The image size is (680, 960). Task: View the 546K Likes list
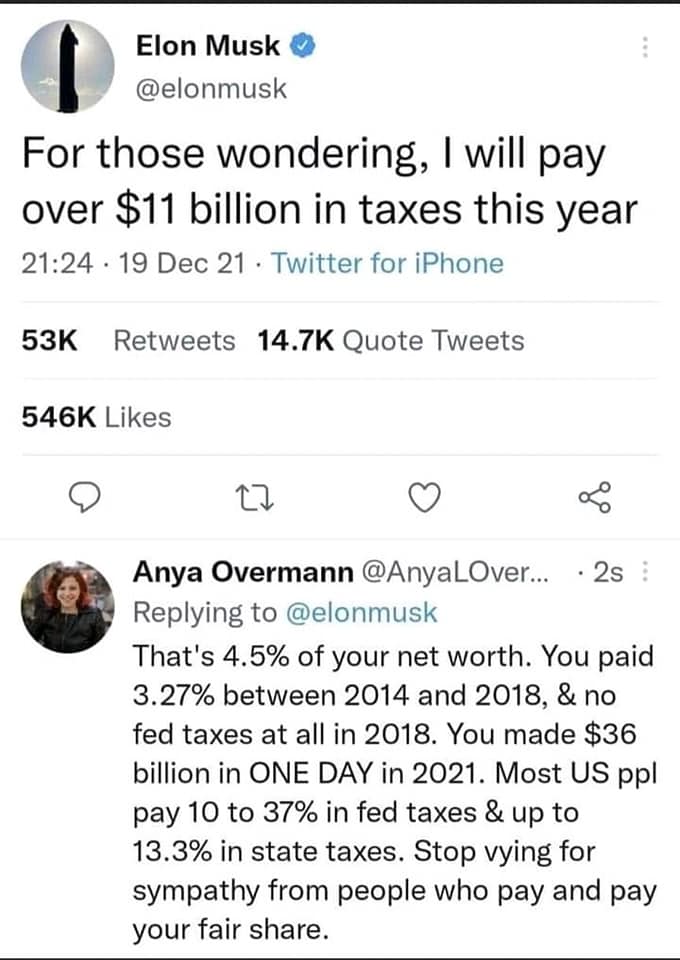pos(95,417)
